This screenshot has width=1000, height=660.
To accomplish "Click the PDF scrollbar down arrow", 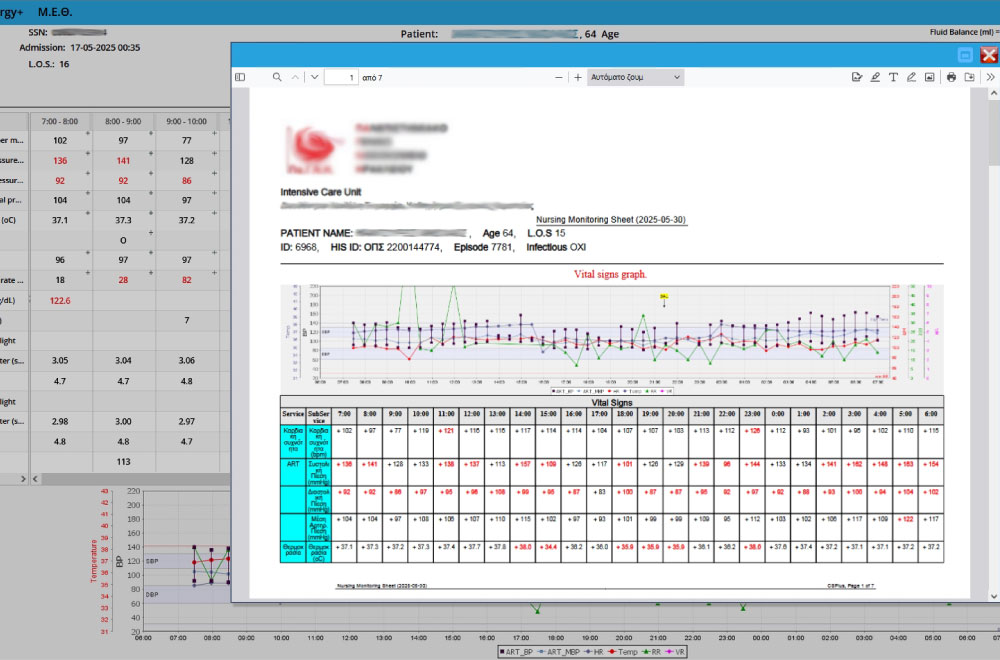I will pyautogui.click(x=994, y=596).
